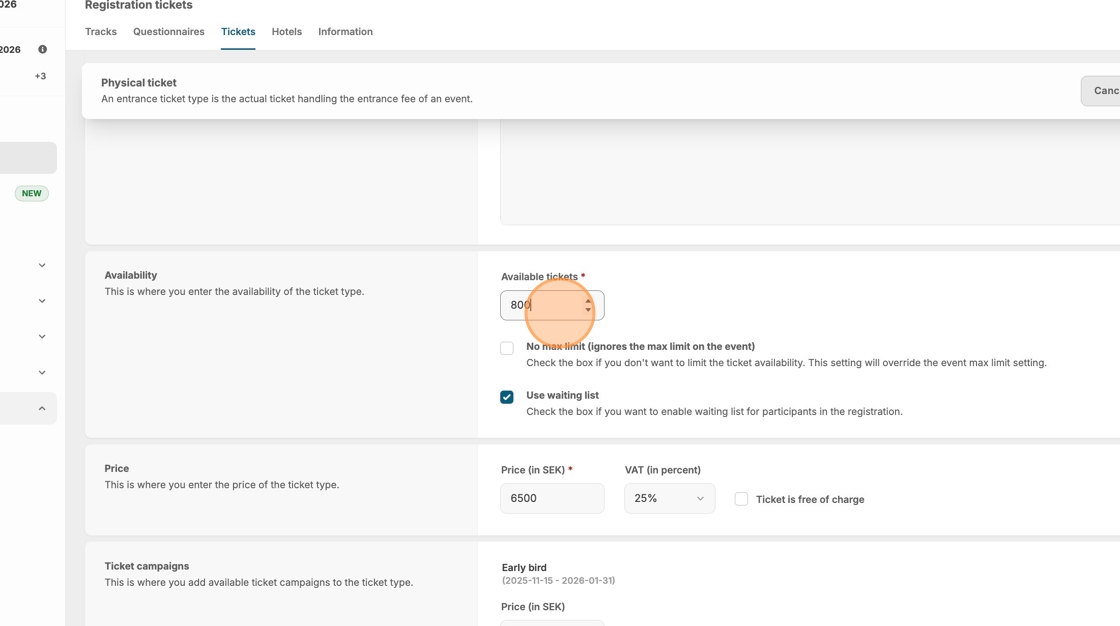Click the Cancel button
Viewport: 1120px width, 626px height.
[x=1104, y=91]
